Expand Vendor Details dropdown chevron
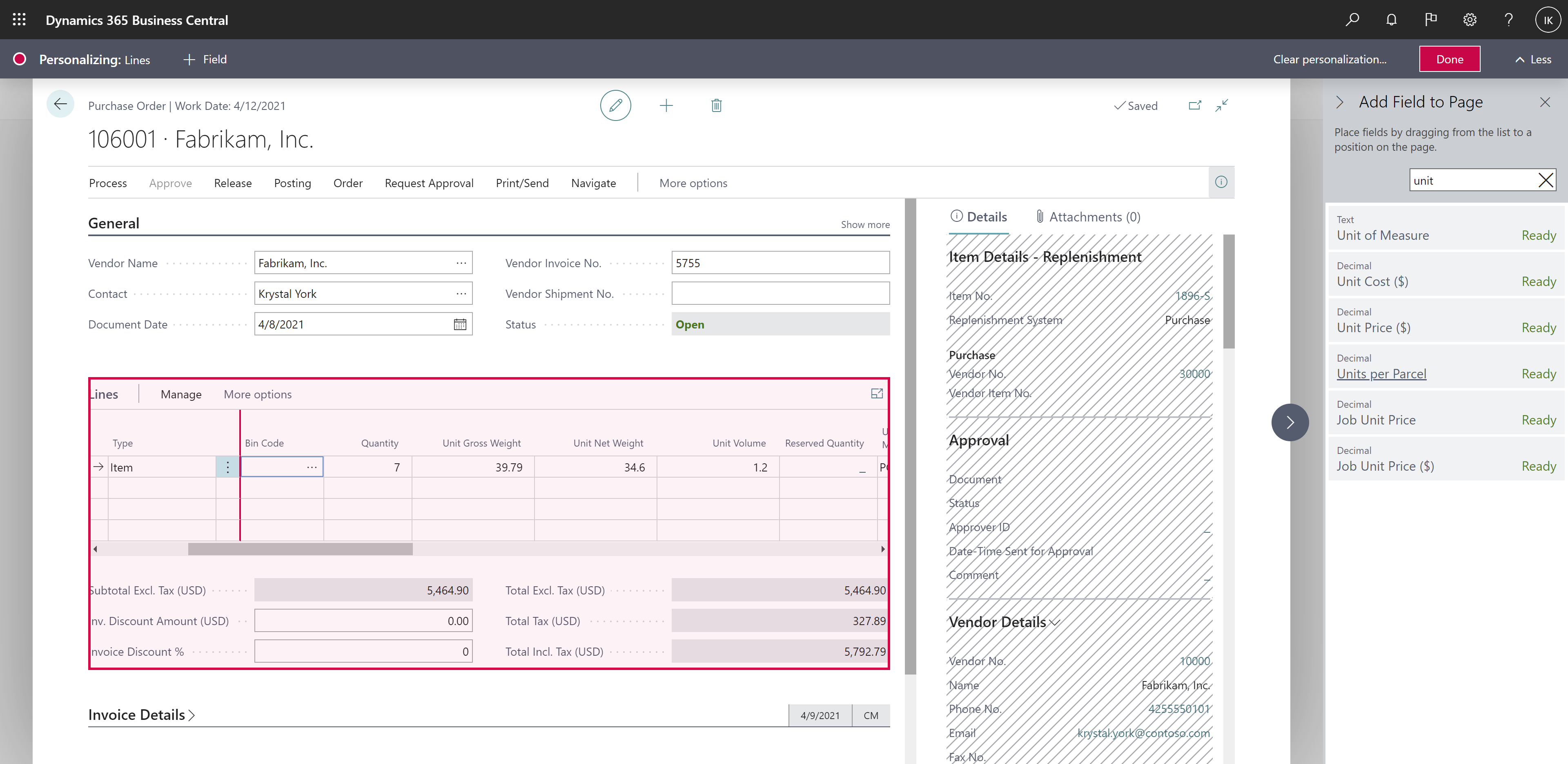Viewport: 1568px width, 764px height. [1055, 622]
